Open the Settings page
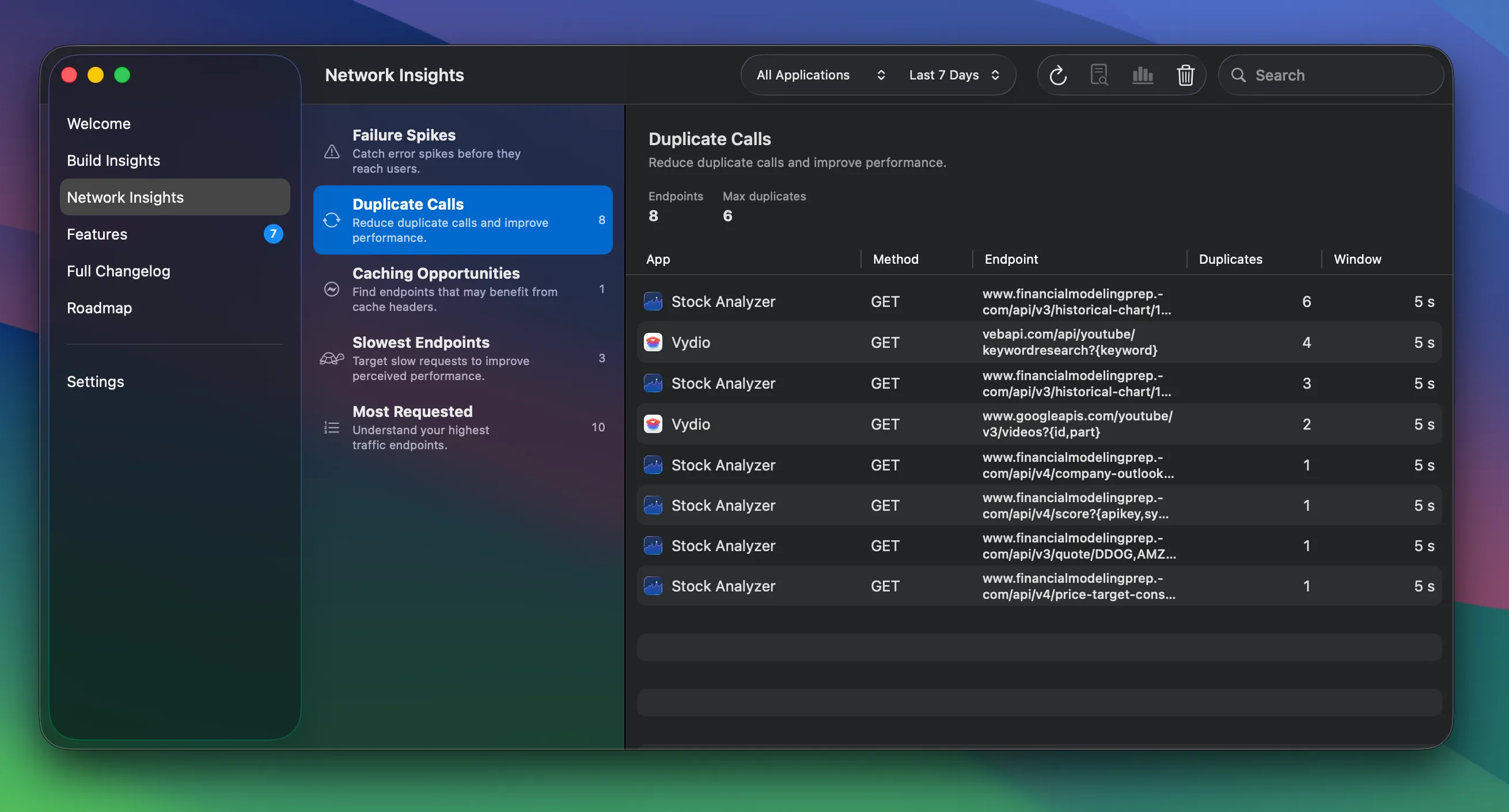The image size is (1509, 812). pyautogui.click(x=96, y=381)
